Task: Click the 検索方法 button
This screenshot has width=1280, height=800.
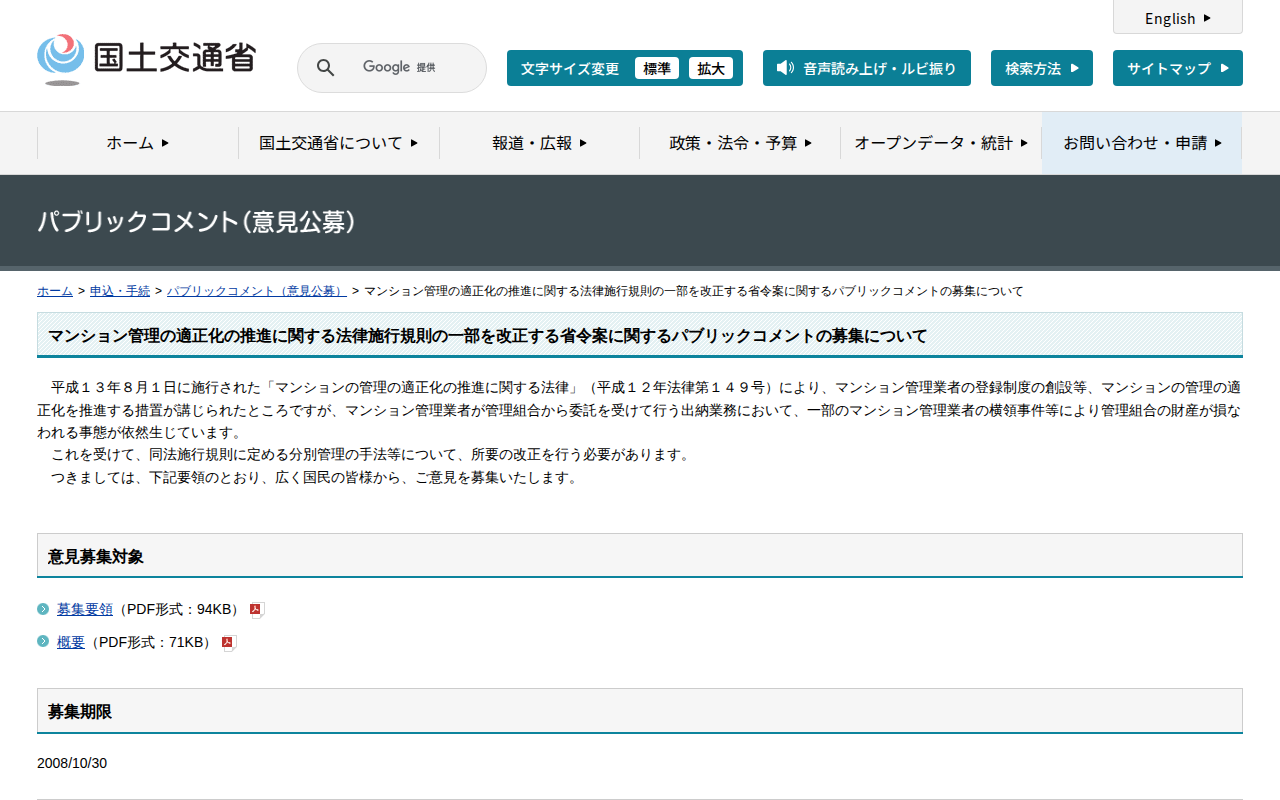Action: 1041,68
